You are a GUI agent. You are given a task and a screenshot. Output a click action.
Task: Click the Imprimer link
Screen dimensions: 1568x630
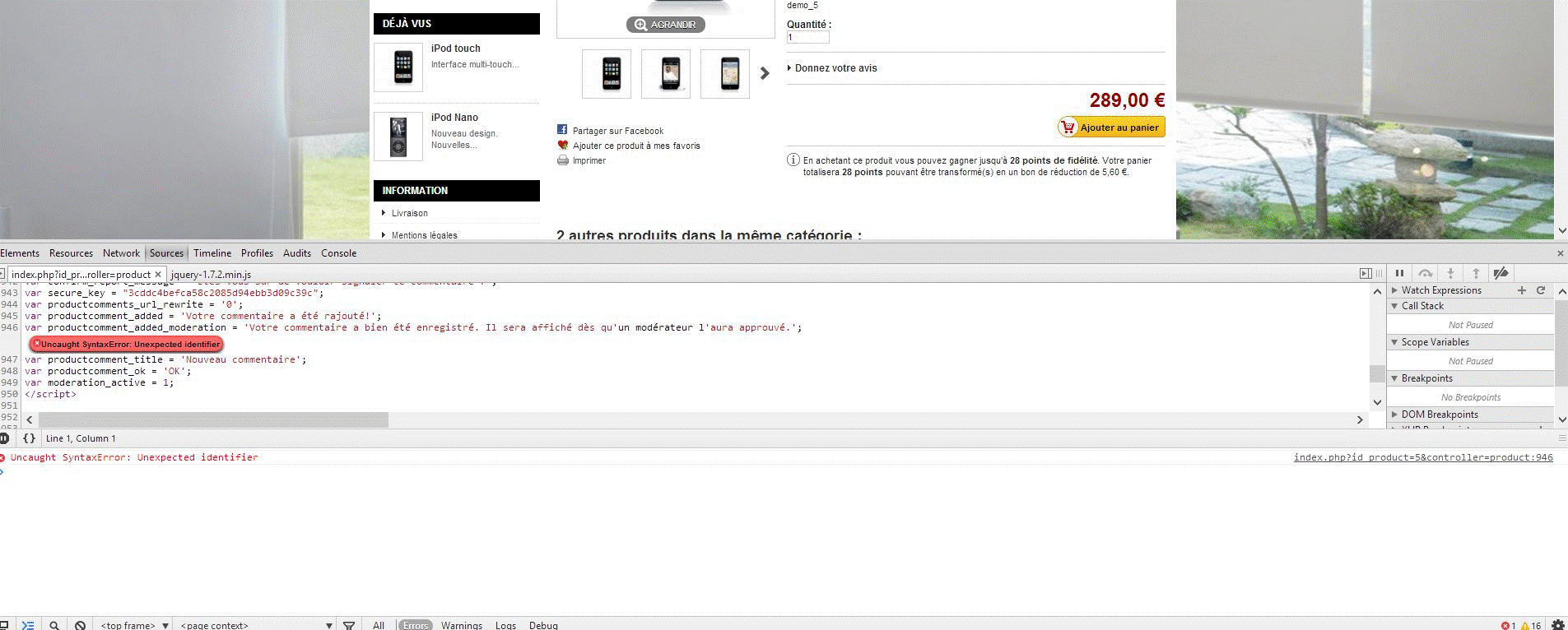tap(589, 160)
